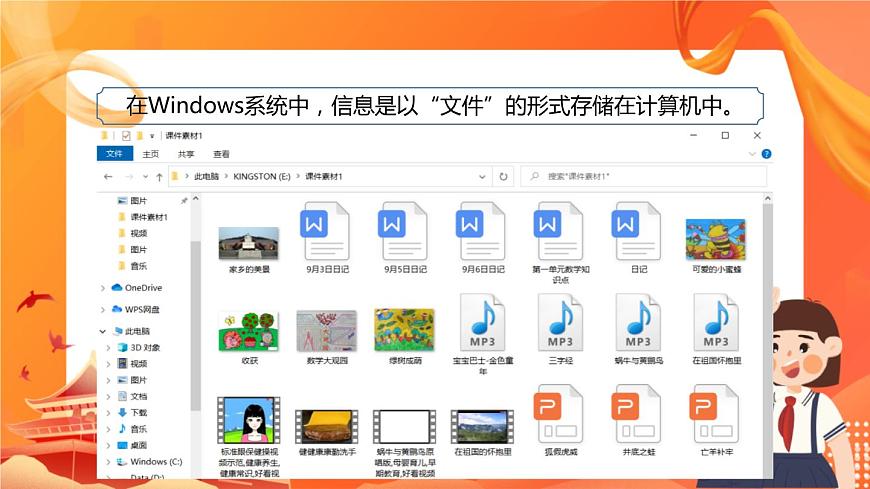
Task: Click KINGSTON (E:) in the address path
Action: pyautogui.click(x=262, y=177)
